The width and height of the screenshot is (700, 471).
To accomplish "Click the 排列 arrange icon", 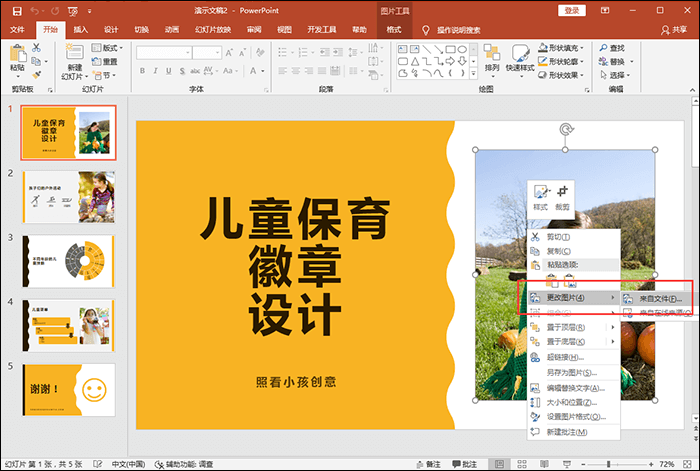I will click(492, 52).
